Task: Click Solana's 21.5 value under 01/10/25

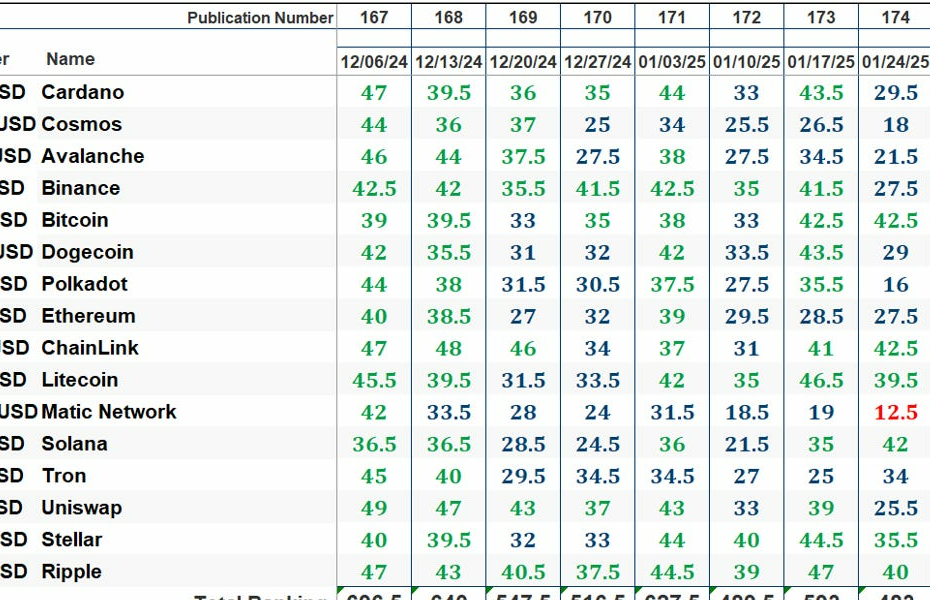Action: coord(747,444)
